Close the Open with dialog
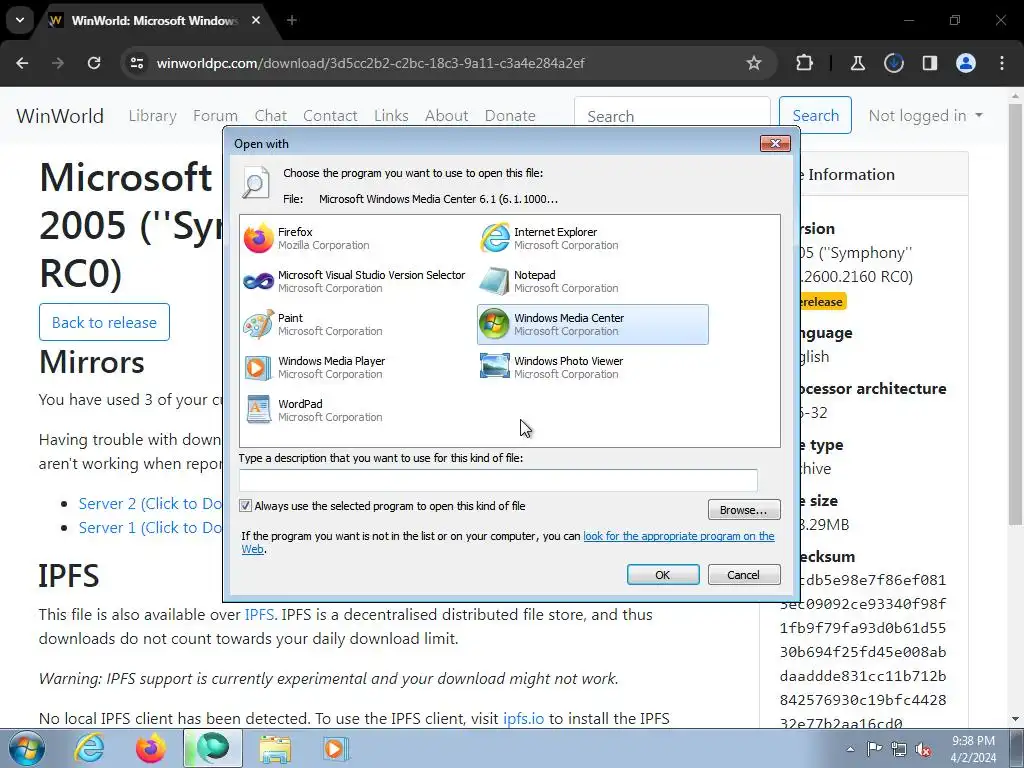Viewport: 1024px width, 768px height. point(775,143)
